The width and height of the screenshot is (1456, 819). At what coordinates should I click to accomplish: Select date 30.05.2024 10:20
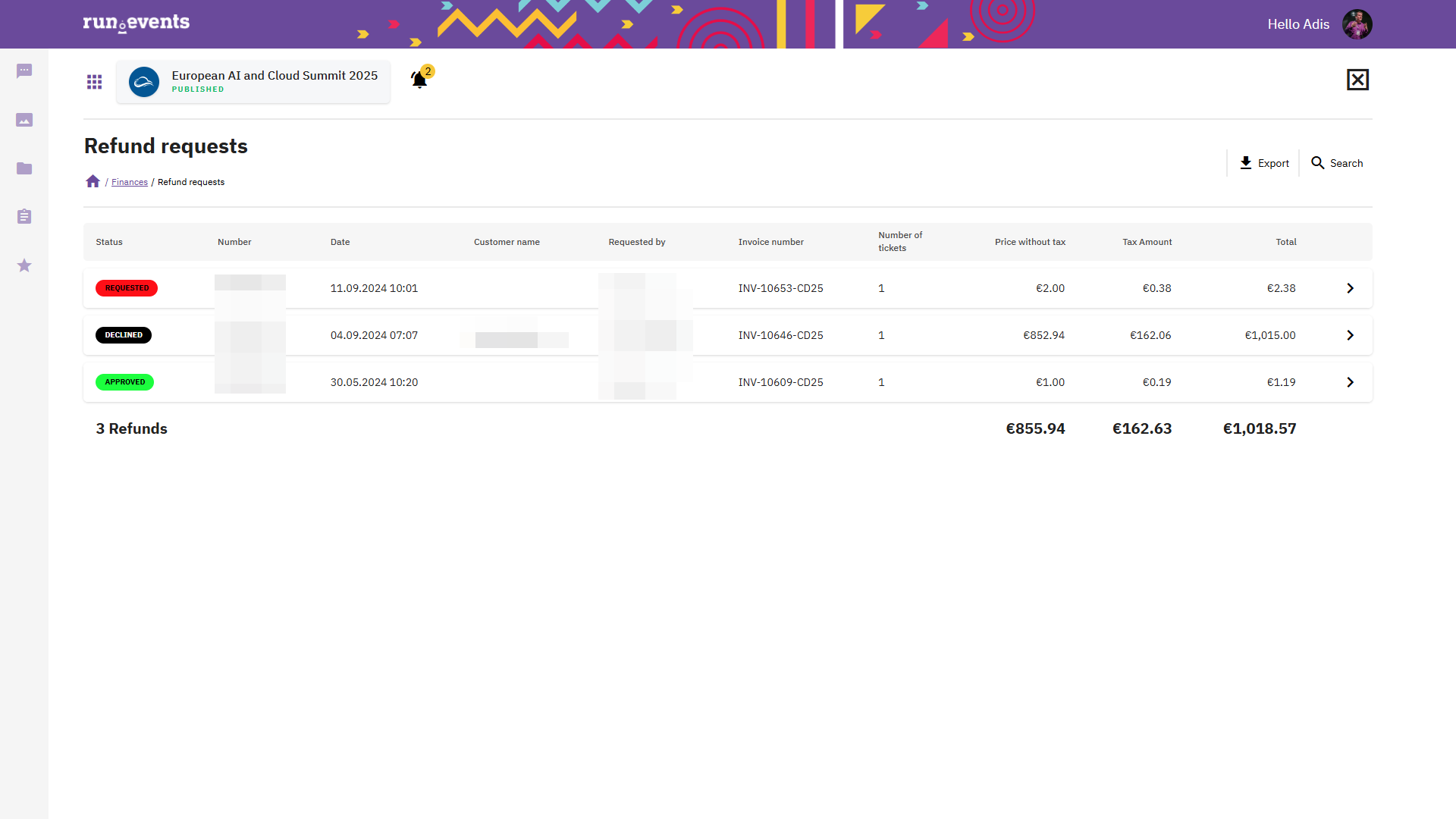coord(374,382)
